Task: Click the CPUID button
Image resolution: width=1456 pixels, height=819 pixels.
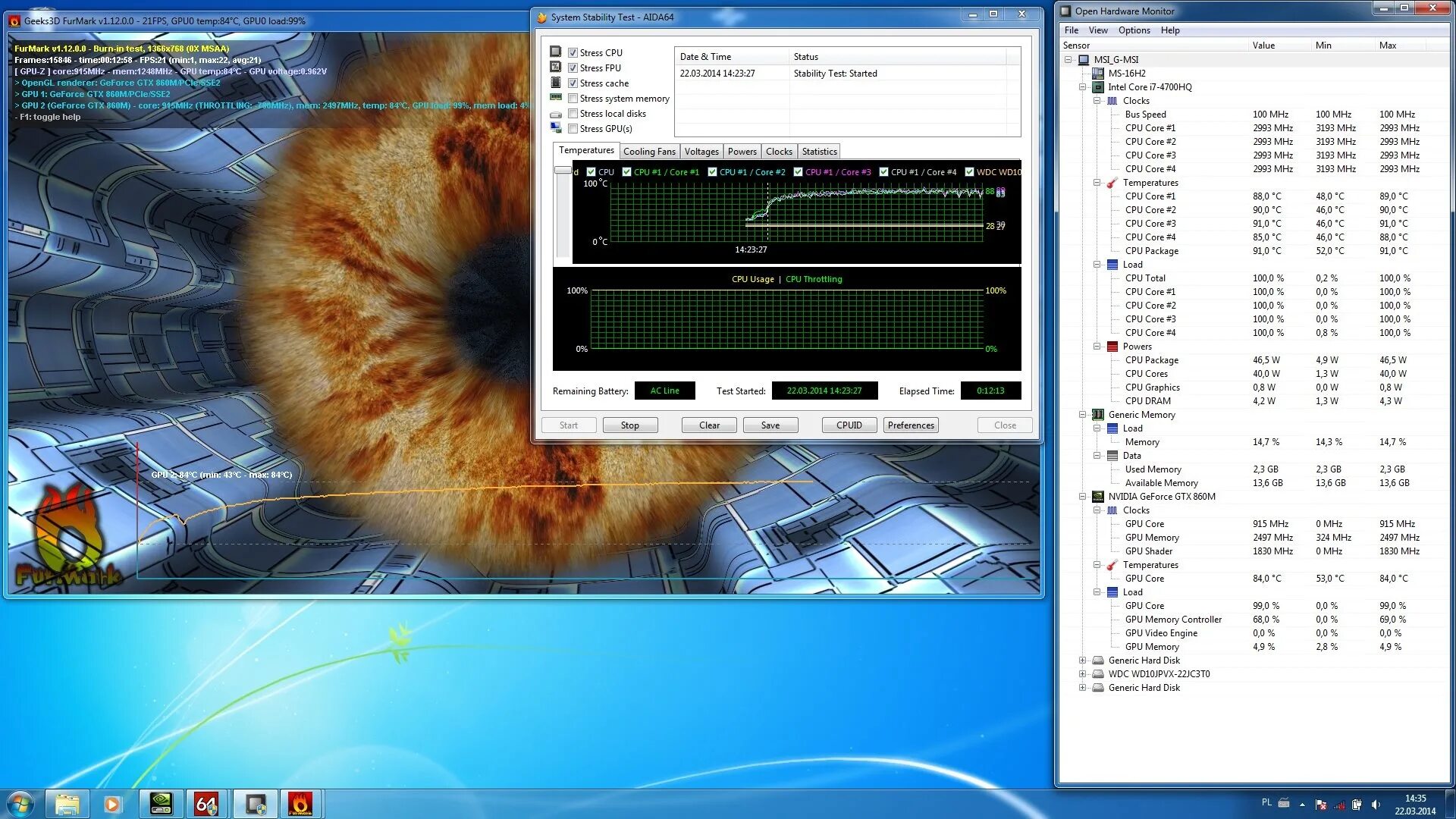Action: tap(849, 425)
